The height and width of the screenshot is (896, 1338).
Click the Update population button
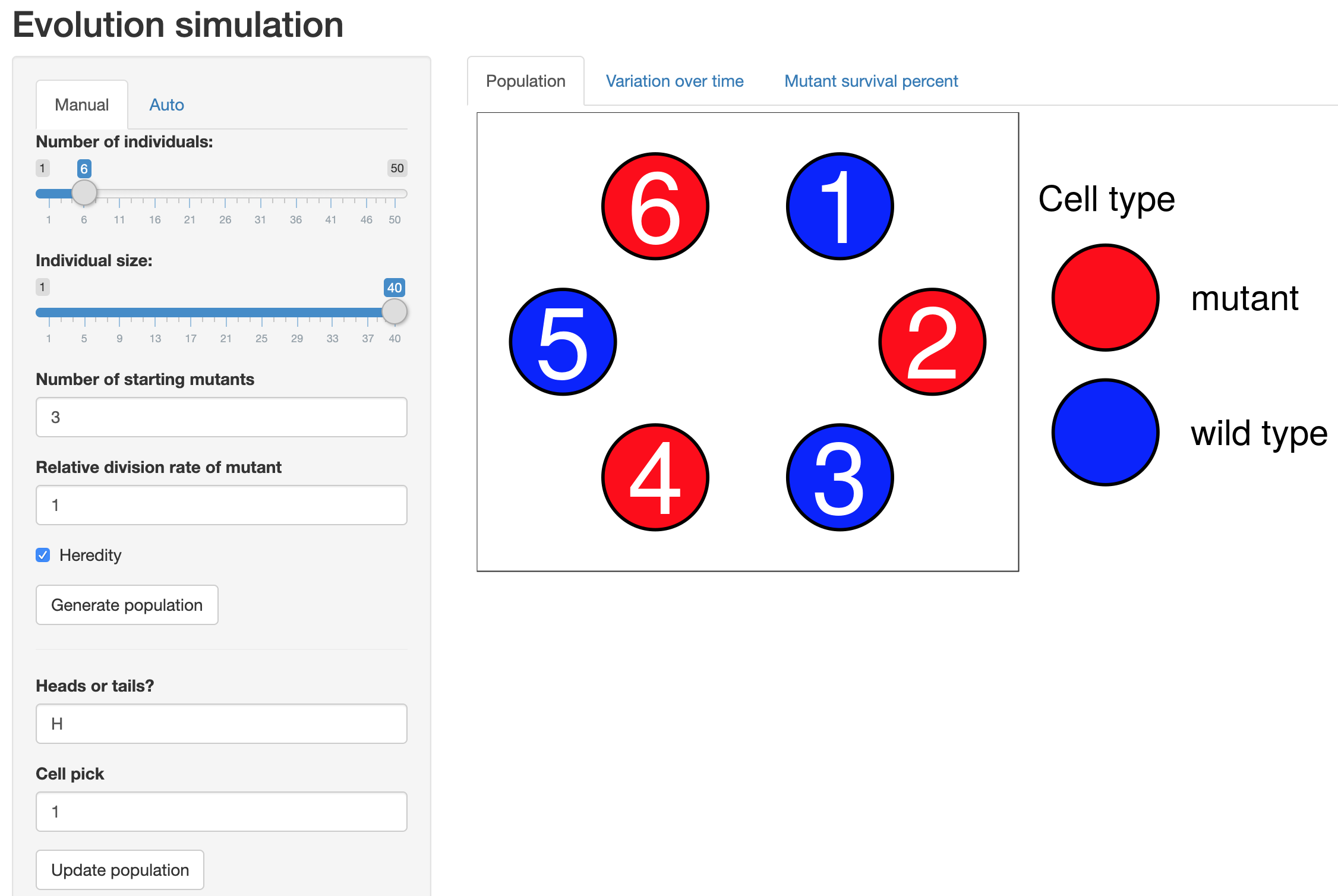119,869
